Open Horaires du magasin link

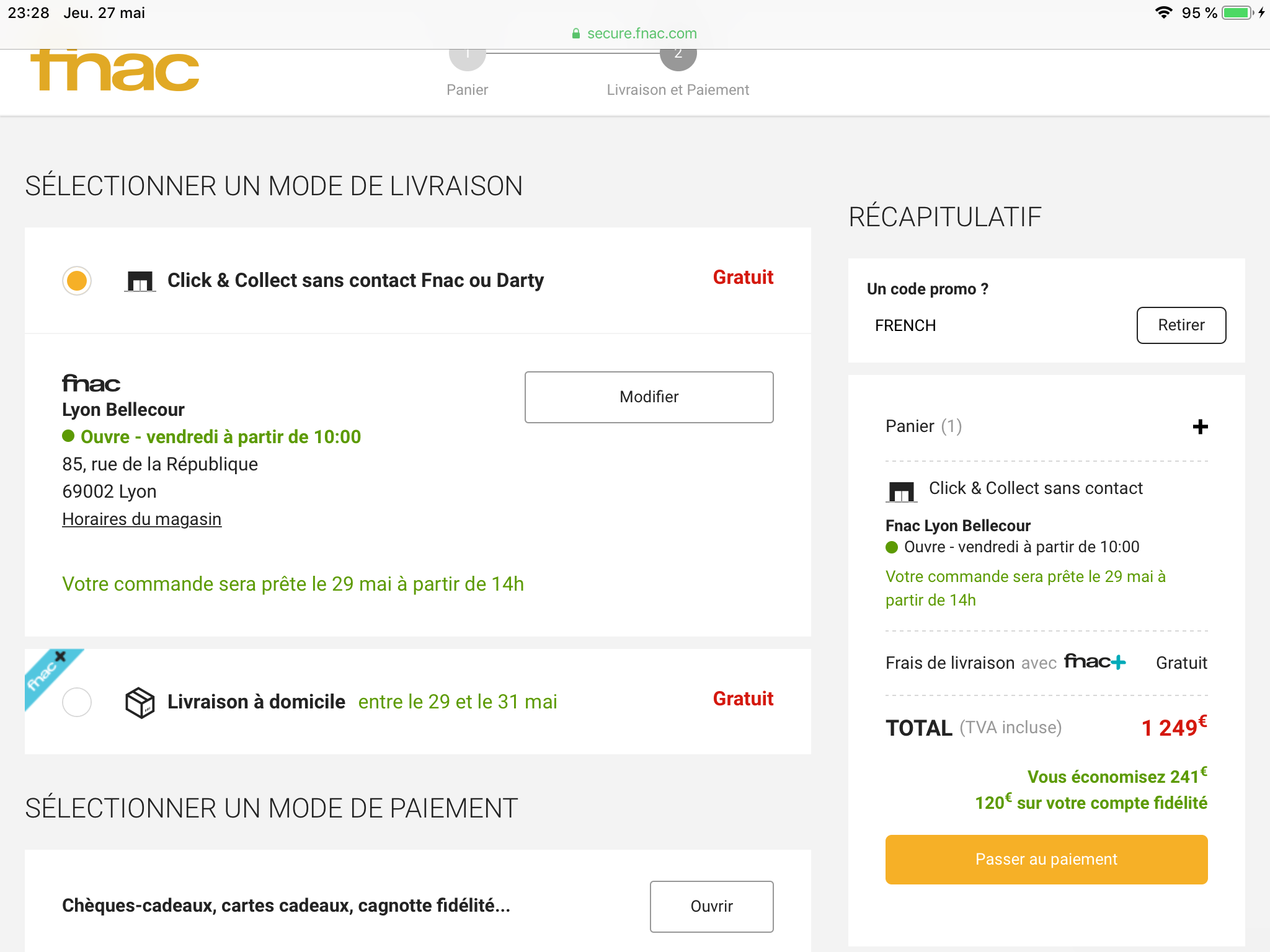click(141, 519)
